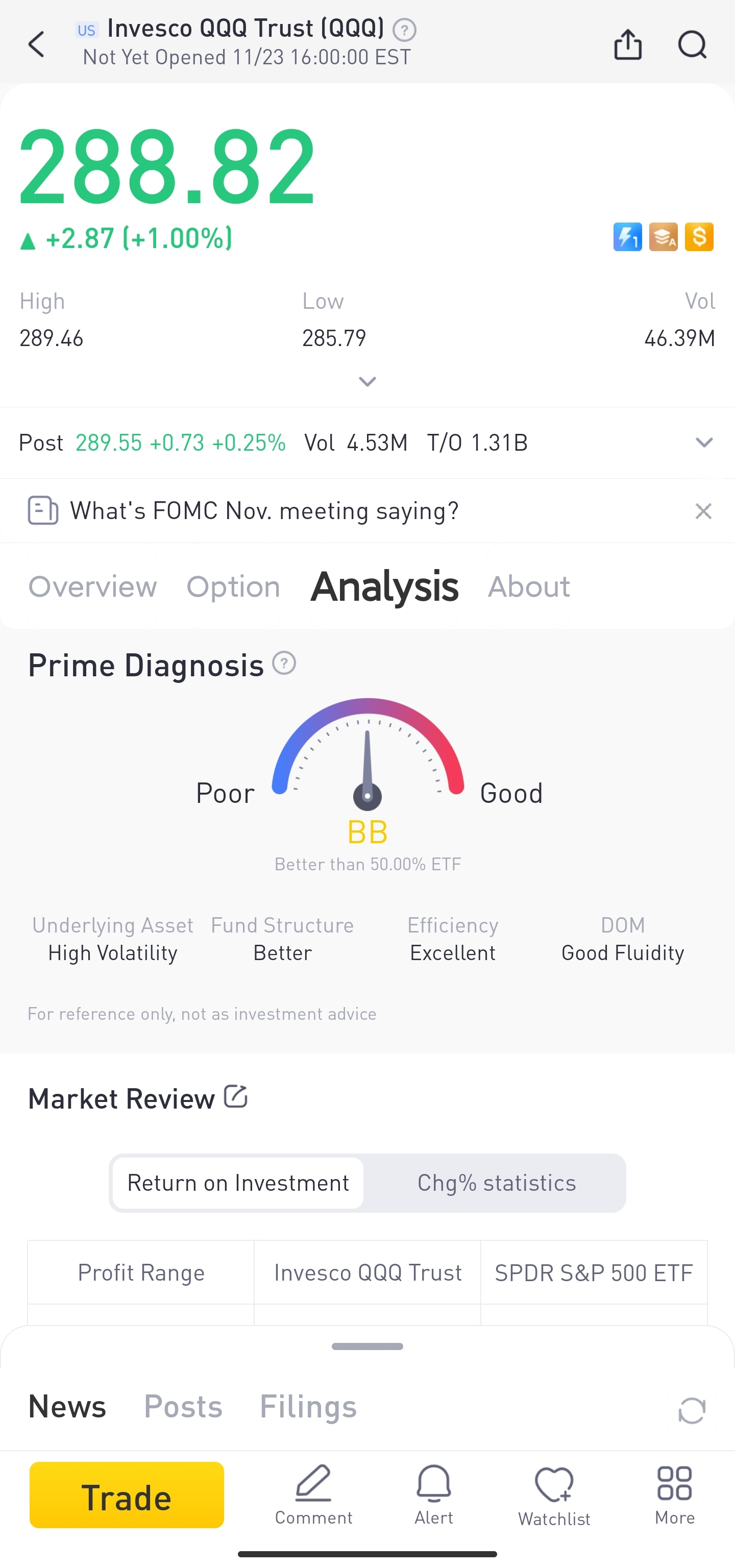This screenshot has width=735, height=1568.
Task: Open the search magnifier icon
Action: point(693,44)
